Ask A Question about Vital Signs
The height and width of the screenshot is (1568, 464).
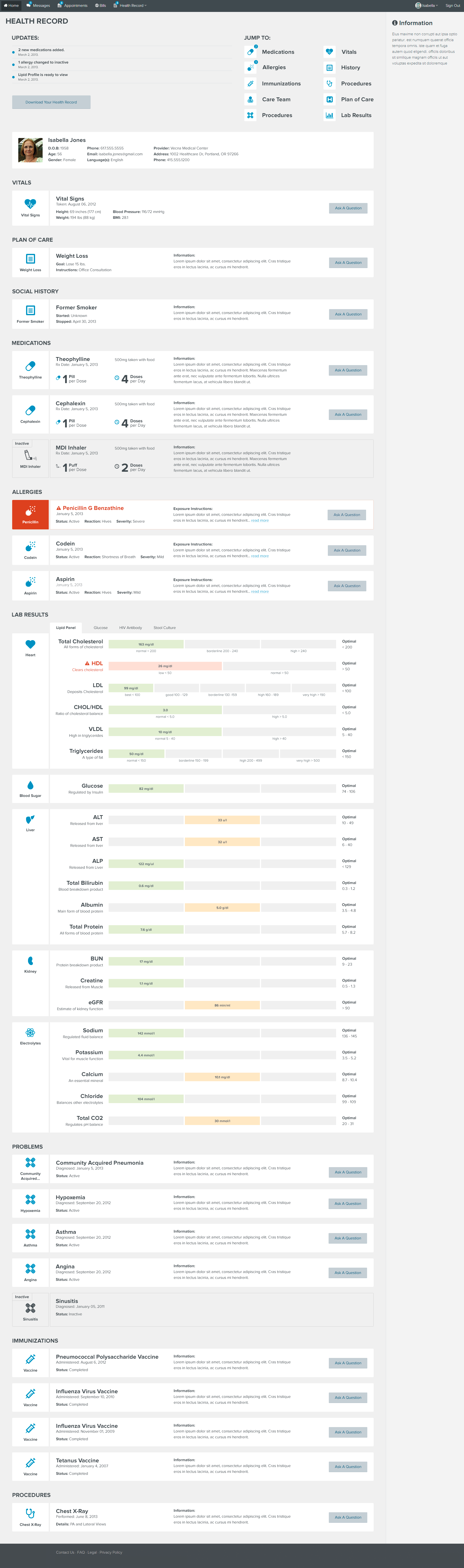pos(348,208)
